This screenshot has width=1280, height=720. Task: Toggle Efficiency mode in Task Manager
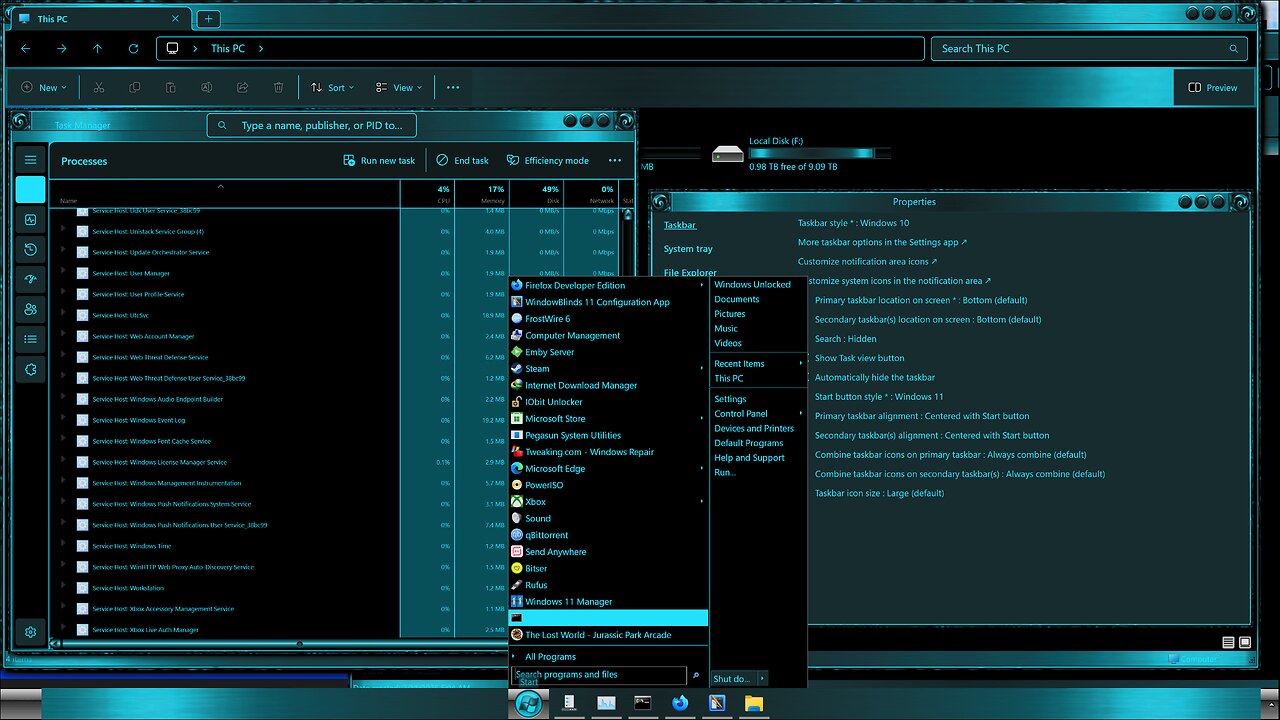(547, 160)
